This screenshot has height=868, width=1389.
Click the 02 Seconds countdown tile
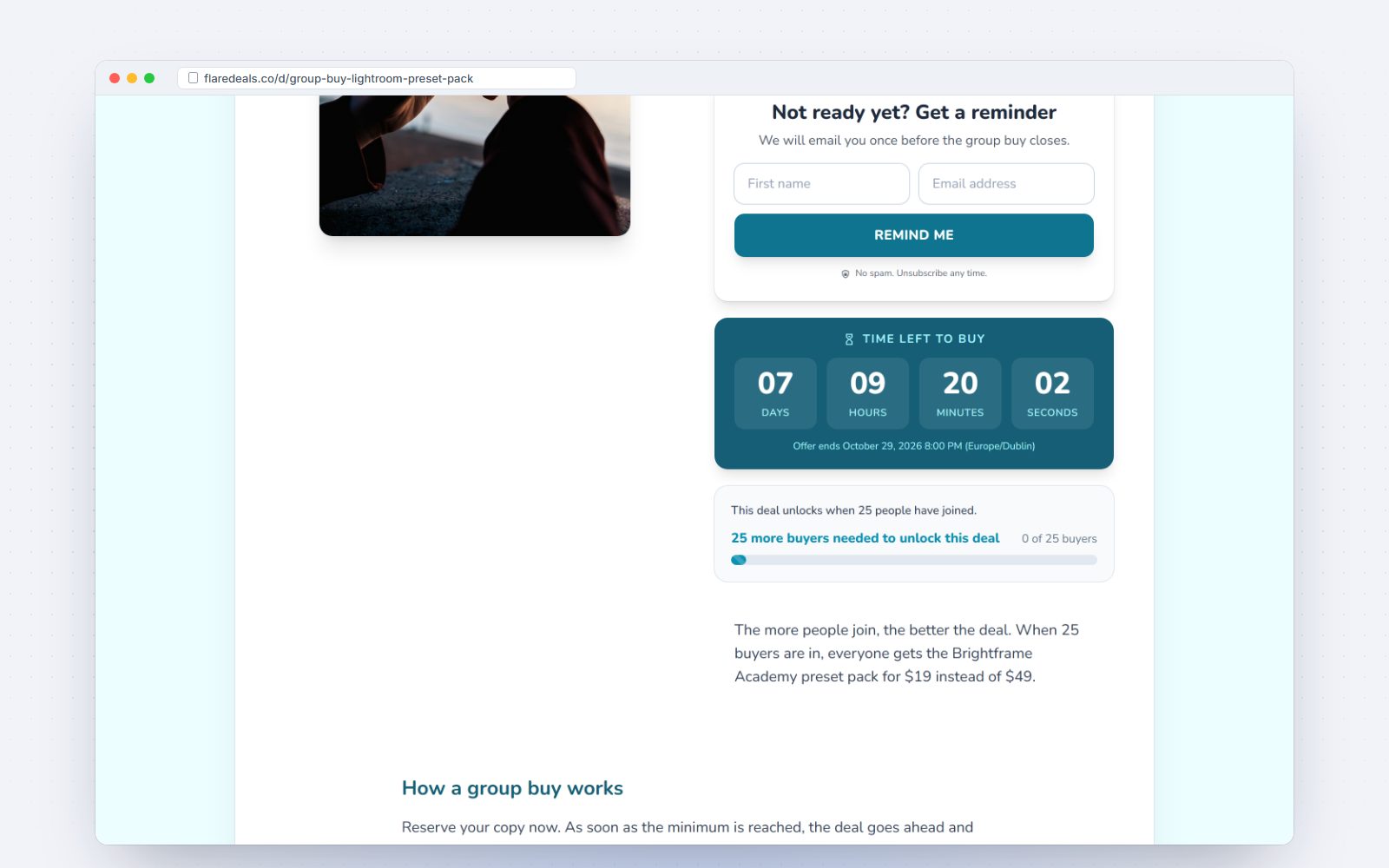1052,393
